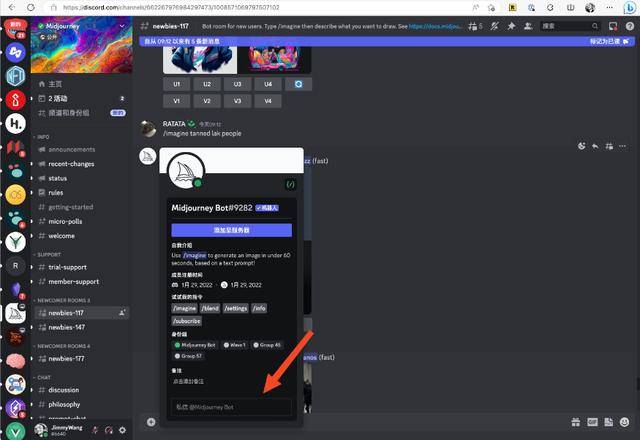640x440 pixels.
Task: Open pinned messages with the pin icon
Action: pos(511,26)
